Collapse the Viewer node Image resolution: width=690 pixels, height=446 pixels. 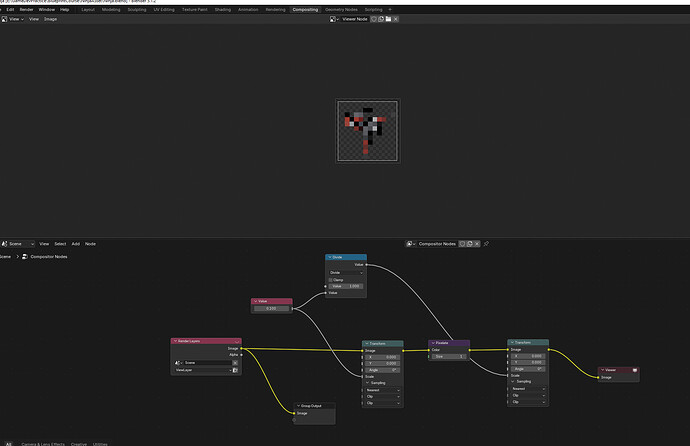pyautogui.click(x=602, y=370)
